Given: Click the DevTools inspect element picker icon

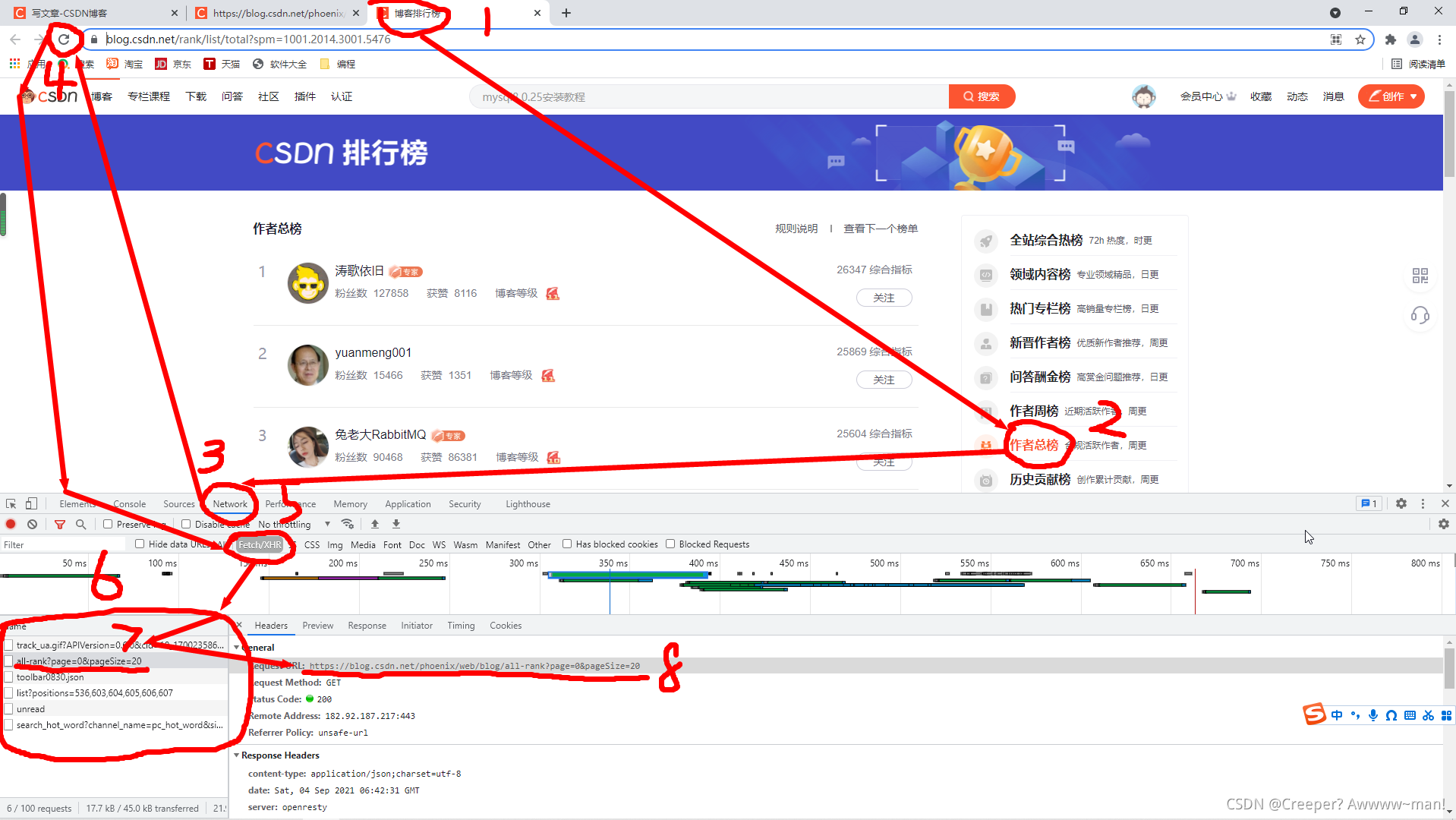Looking at the screenshot, I should 11,503.
